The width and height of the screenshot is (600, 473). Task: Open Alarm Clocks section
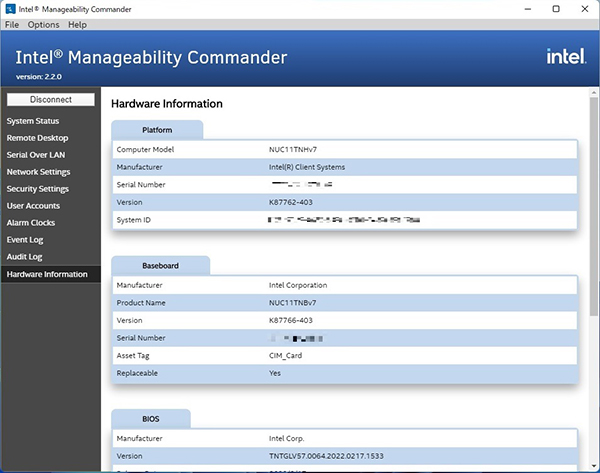pyautogui.click(x=31, y=223)
